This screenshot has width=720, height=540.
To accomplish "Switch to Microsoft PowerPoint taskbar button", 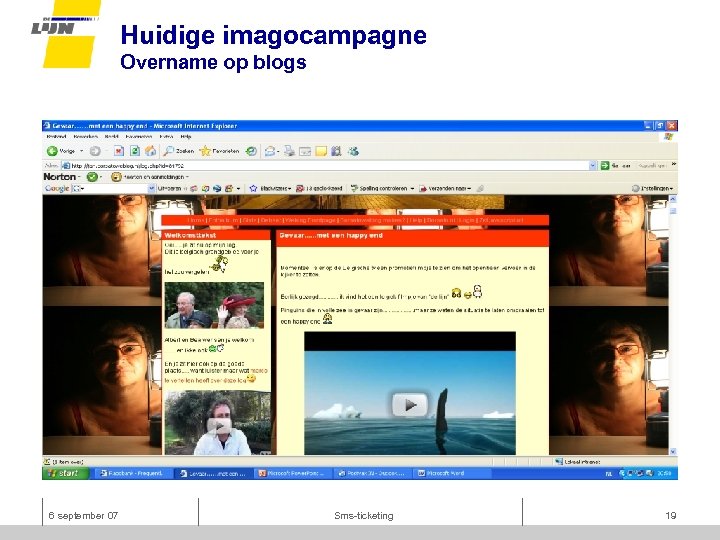I will click(293, 473).
